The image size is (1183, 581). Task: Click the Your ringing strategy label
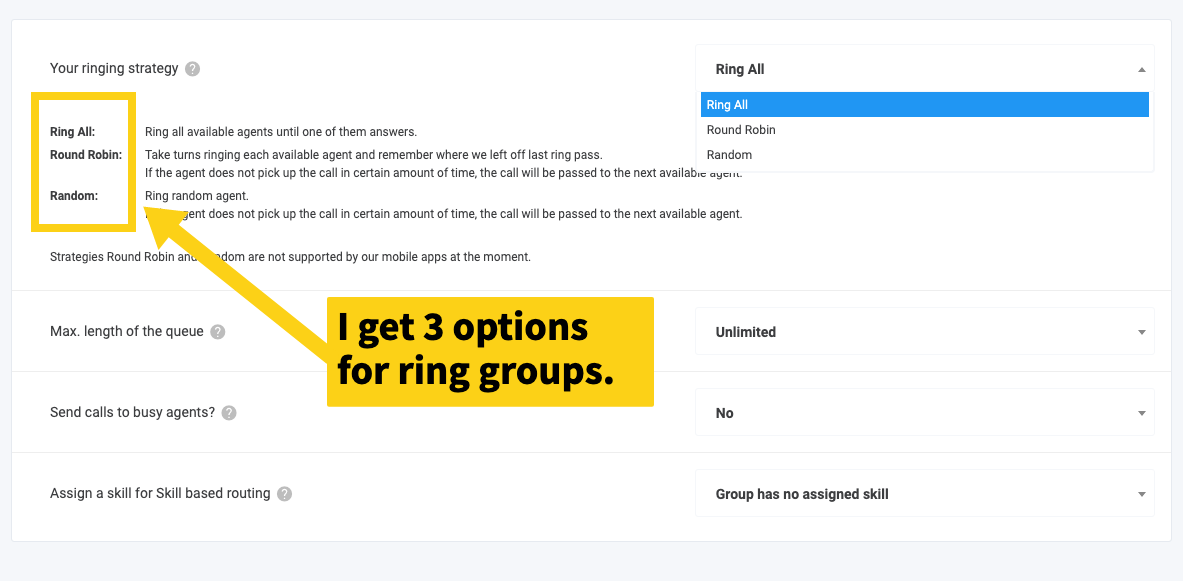coord(114,69)
